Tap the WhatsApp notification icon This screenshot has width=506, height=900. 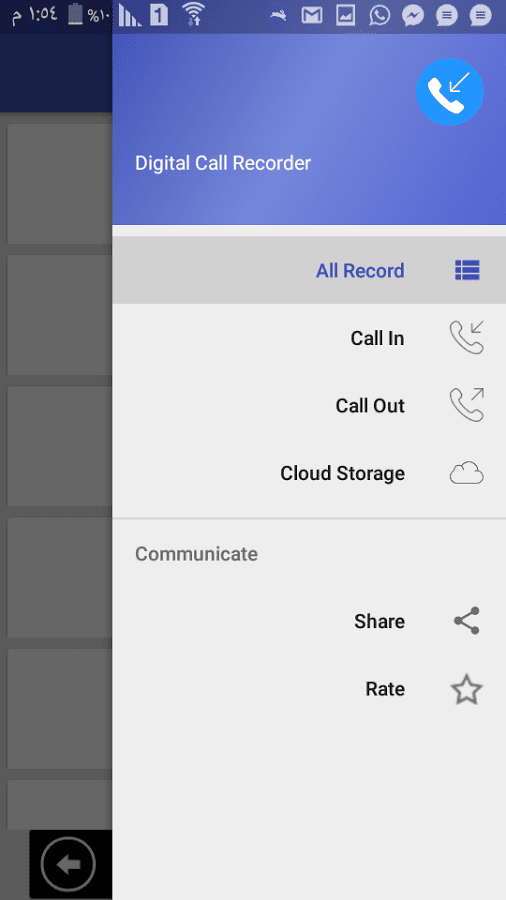[379, 15]
